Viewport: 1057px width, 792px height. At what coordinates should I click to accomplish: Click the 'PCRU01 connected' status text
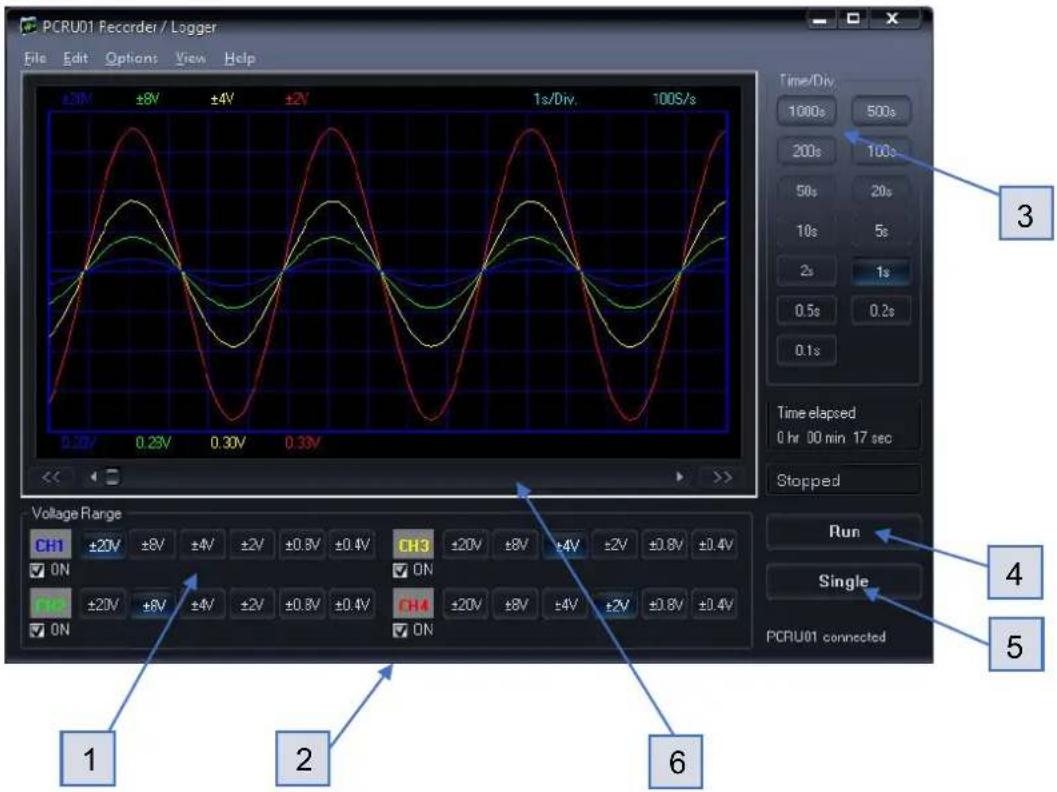826,637
